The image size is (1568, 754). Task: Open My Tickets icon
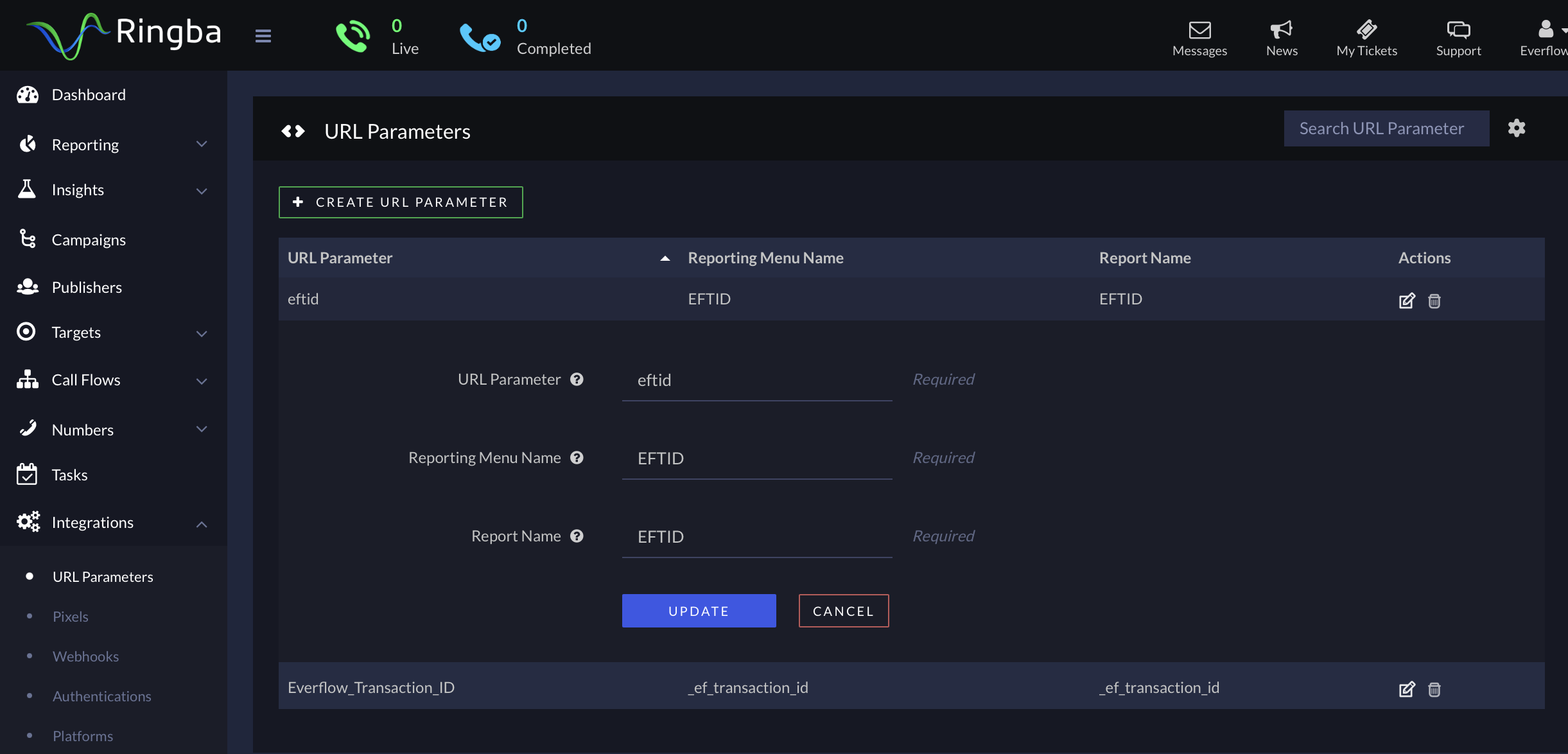1366,30
